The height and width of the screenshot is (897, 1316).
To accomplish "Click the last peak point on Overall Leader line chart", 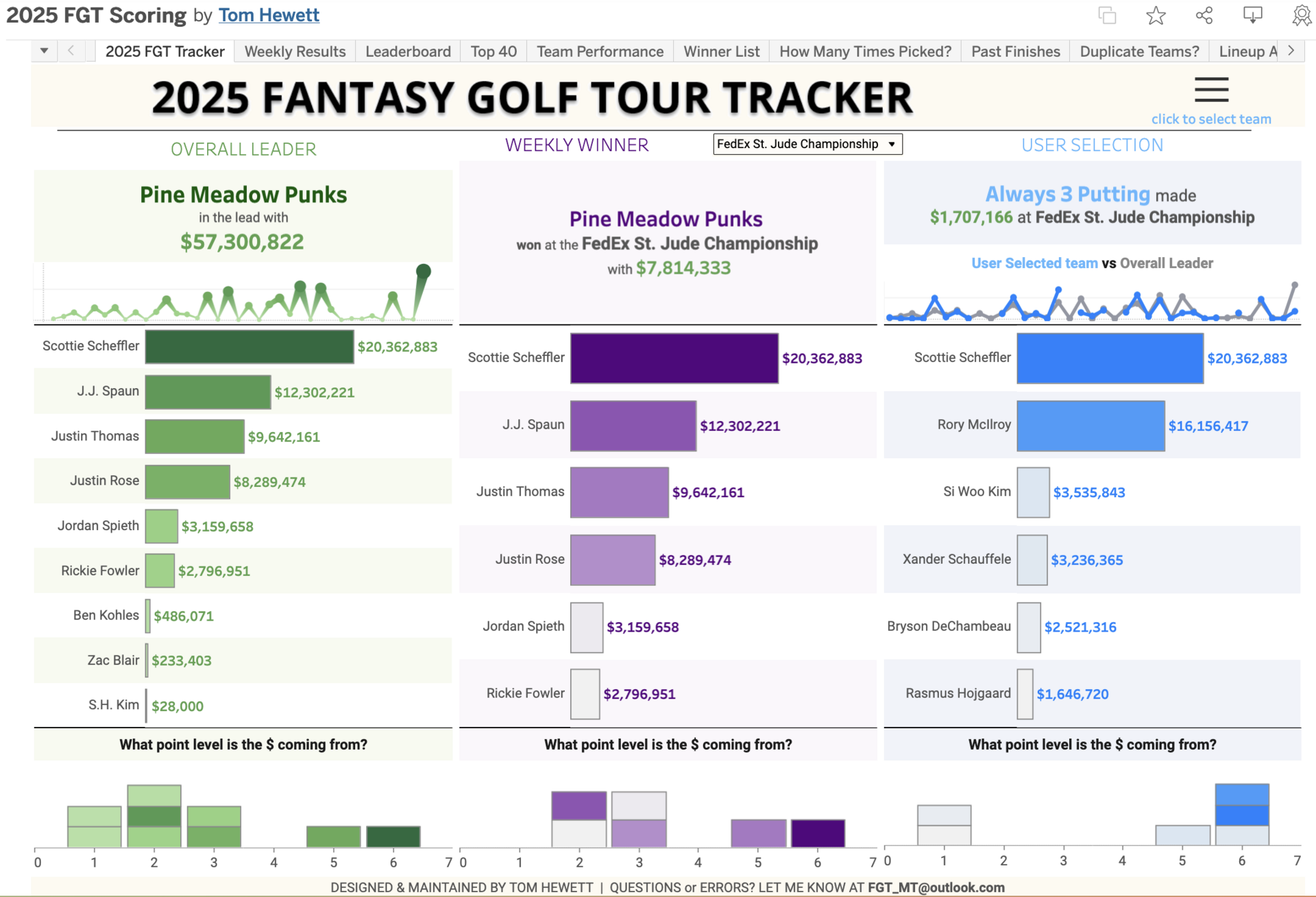I will (x=424, y=271).
